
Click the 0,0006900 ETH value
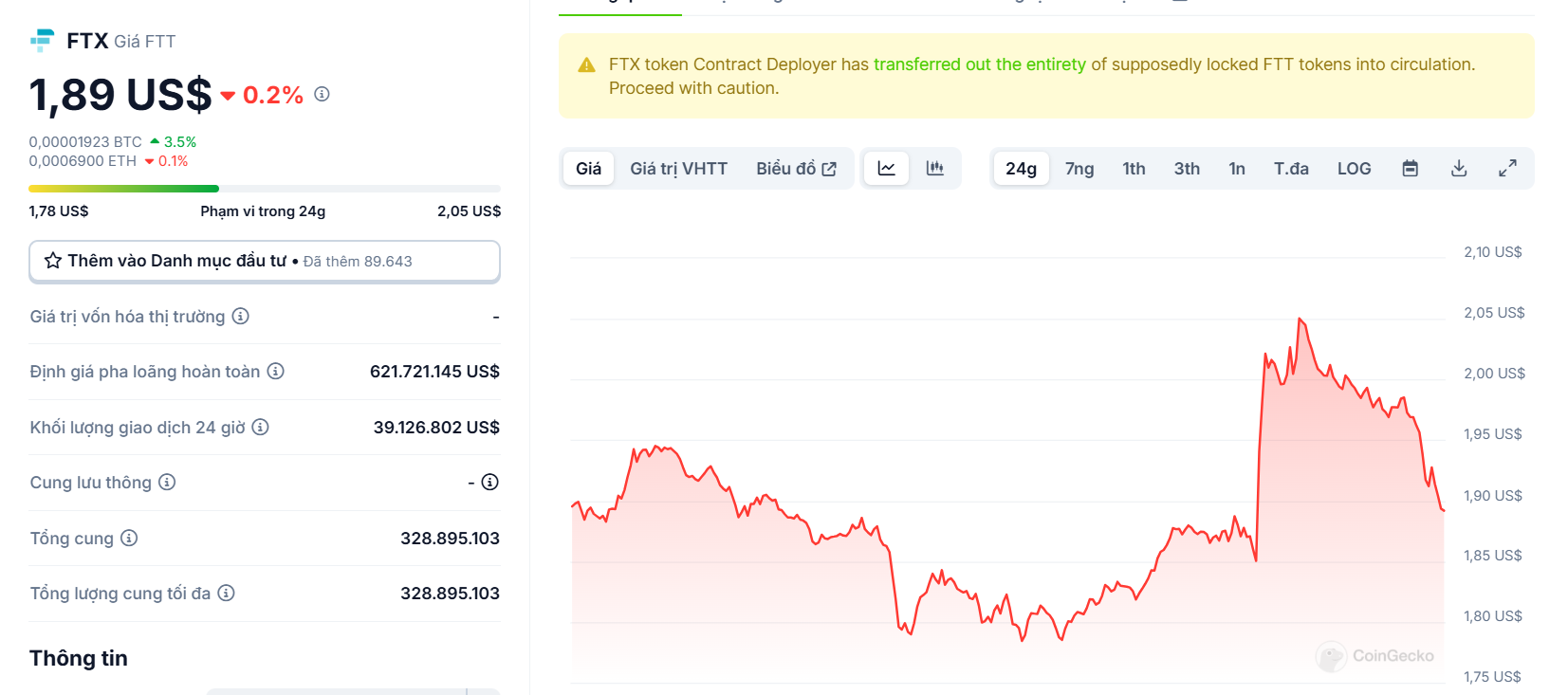click(83, 161)
